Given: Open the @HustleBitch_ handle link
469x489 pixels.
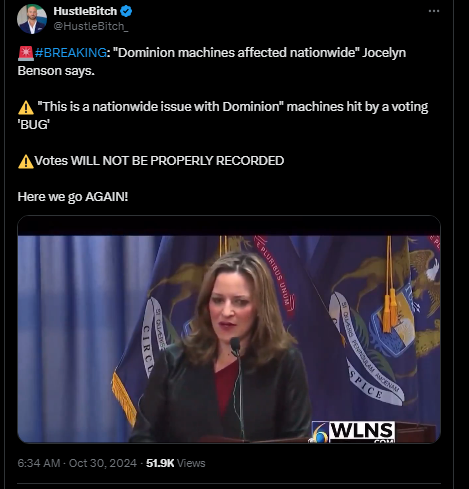Looking at the screenshot, I should [91, 26].
